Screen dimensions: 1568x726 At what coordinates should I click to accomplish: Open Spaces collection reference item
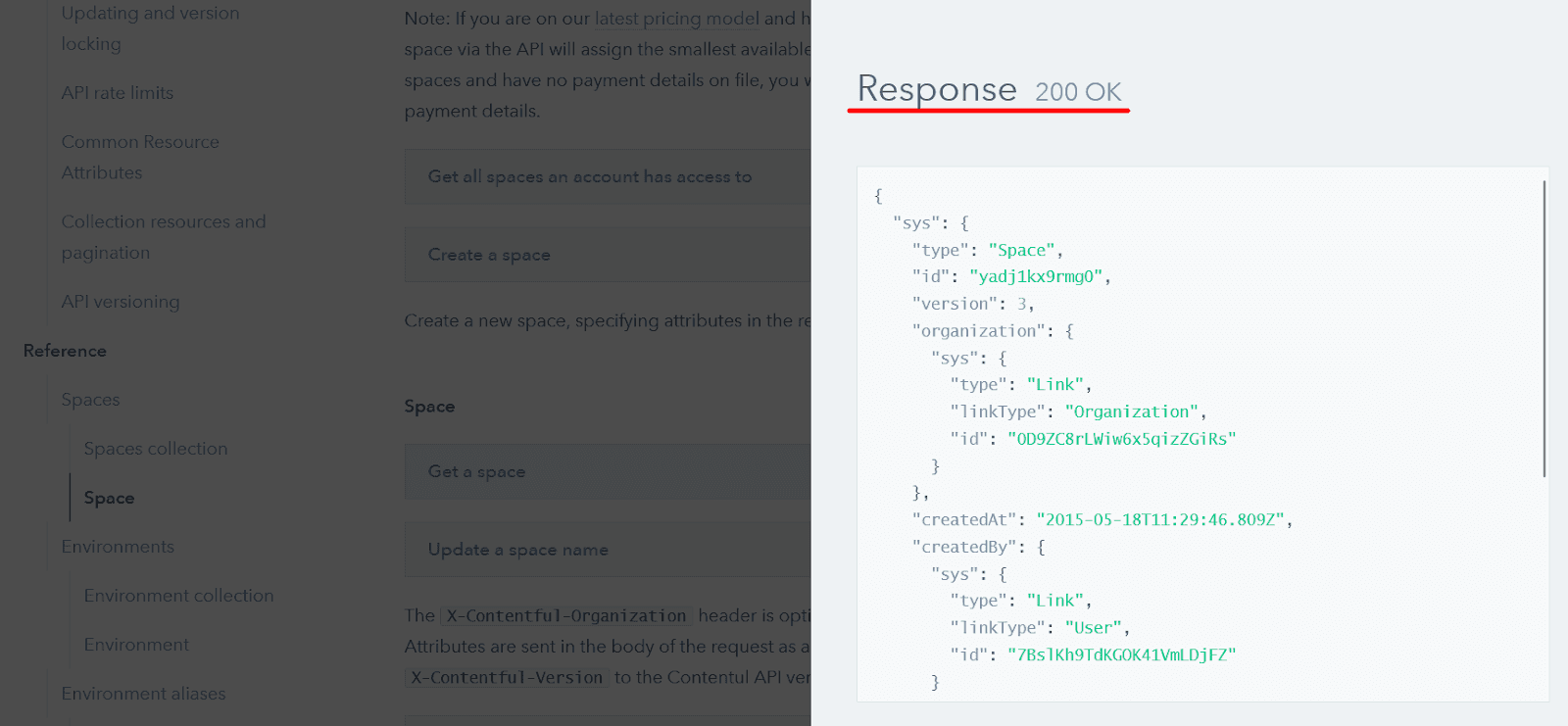(155, 449)
